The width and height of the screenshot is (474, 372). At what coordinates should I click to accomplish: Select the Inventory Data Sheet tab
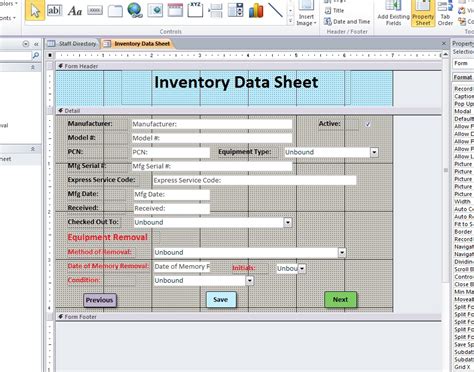138,44
